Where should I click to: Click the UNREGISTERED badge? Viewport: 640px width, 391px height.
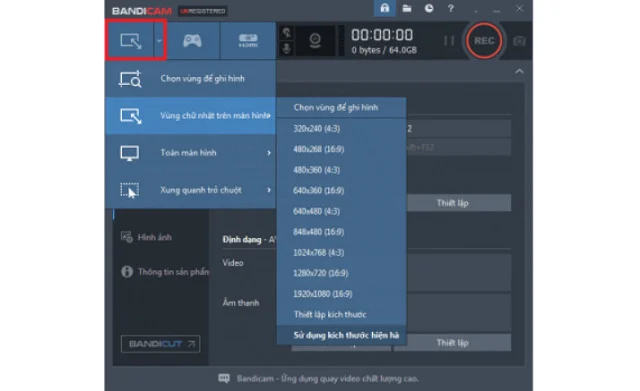pos(203,11)
